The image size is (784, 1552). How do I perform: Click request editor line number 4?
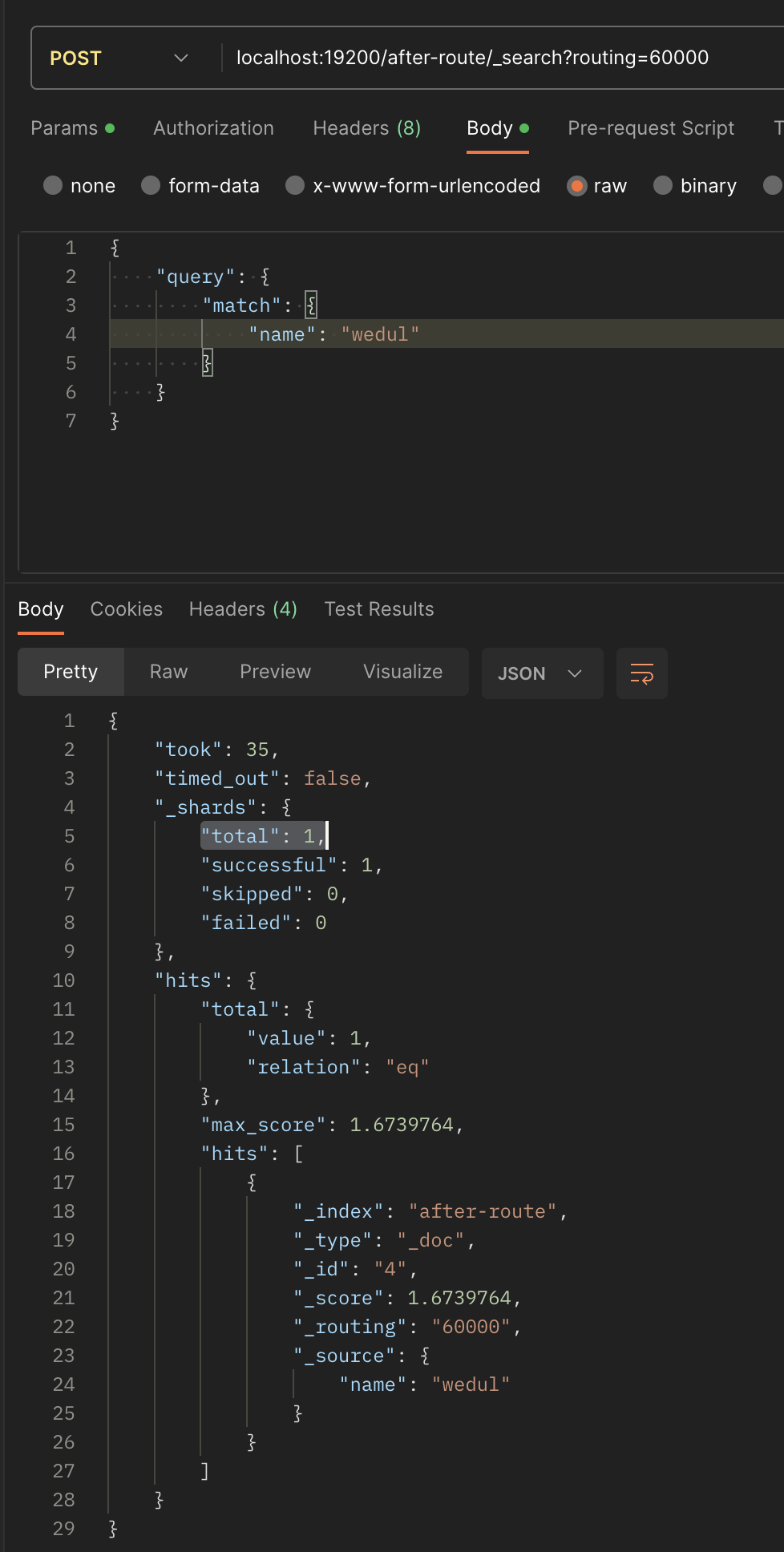[71, 334]
